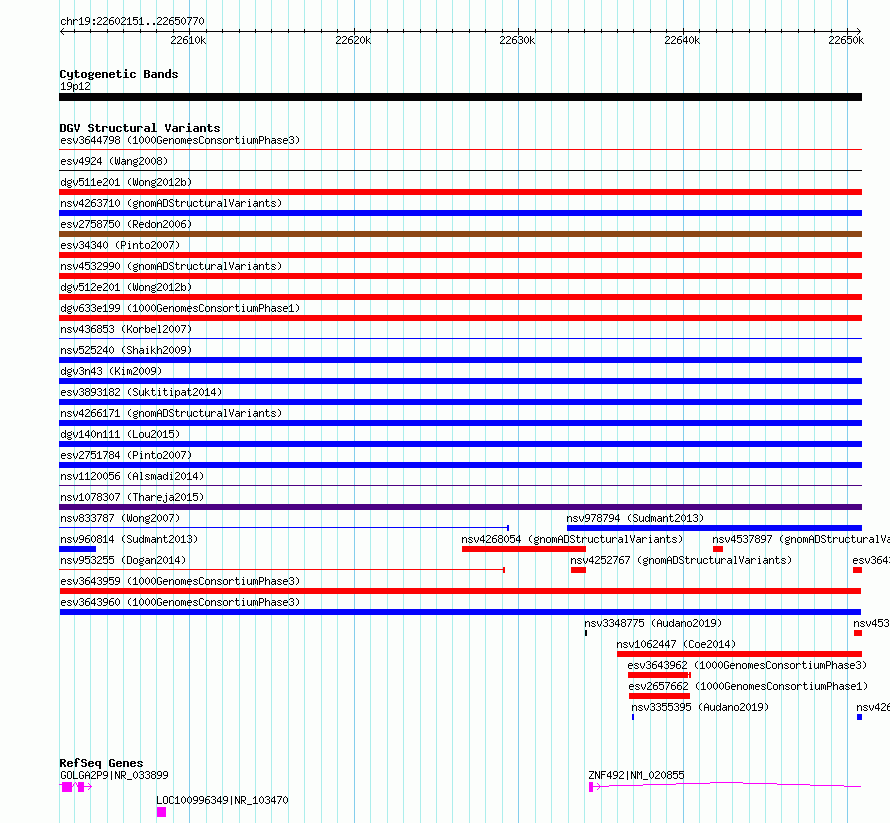Select the chr19:22602151..22650770 coordinates text
890x823 pixels.
pos(132,22)
